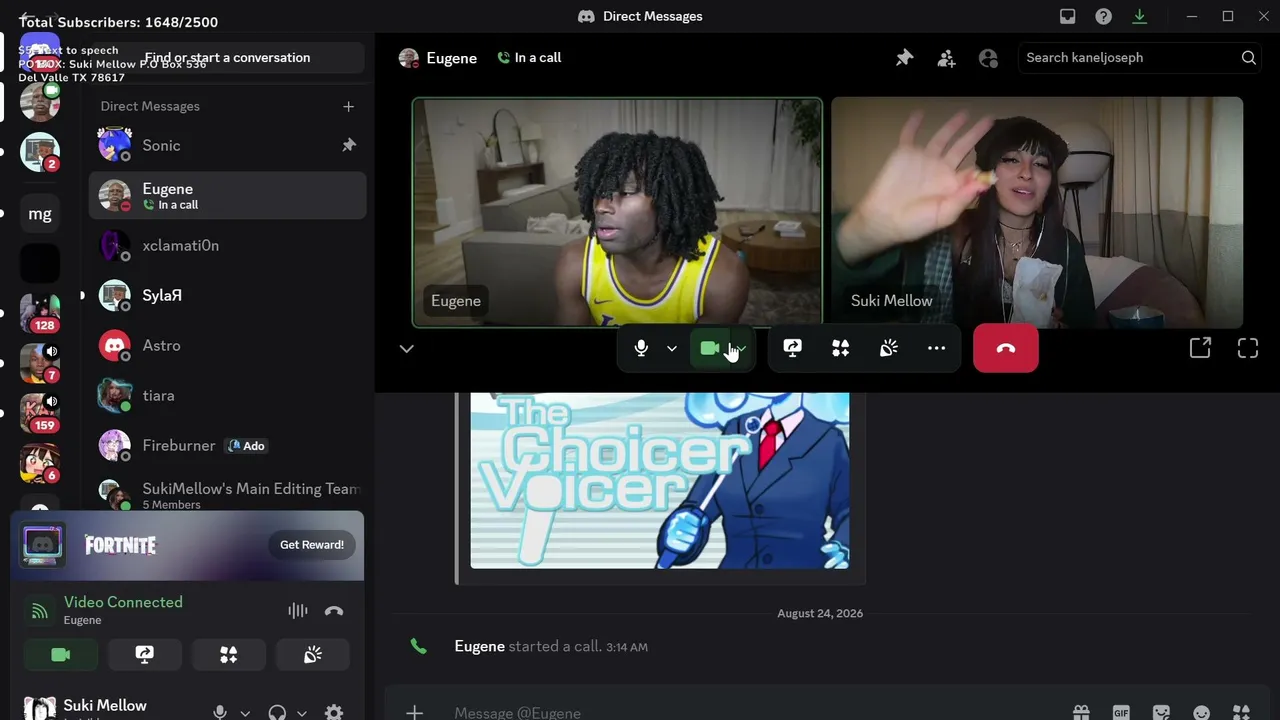Click Find or start a conversation
The height and width of the screenshot is (720, 1280).
228,58
